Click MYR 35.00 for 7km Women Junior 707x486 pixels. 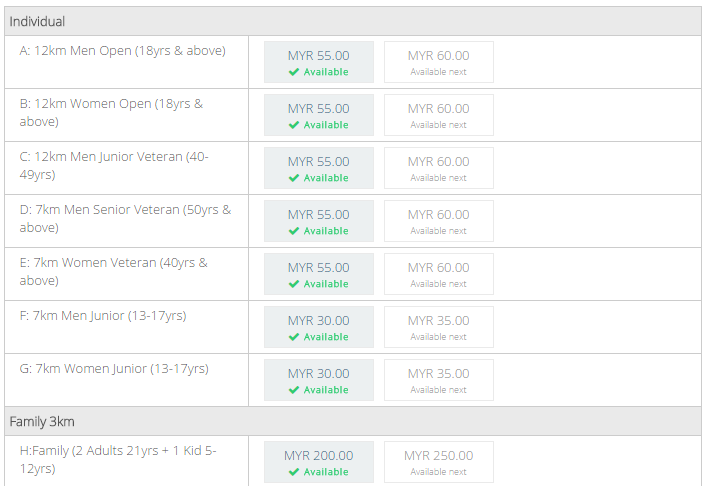pyautogui.click(x=438, y=380)
